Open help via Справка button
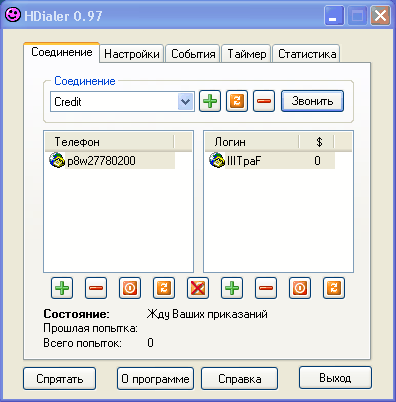396x402 pixels. [240, 379]
